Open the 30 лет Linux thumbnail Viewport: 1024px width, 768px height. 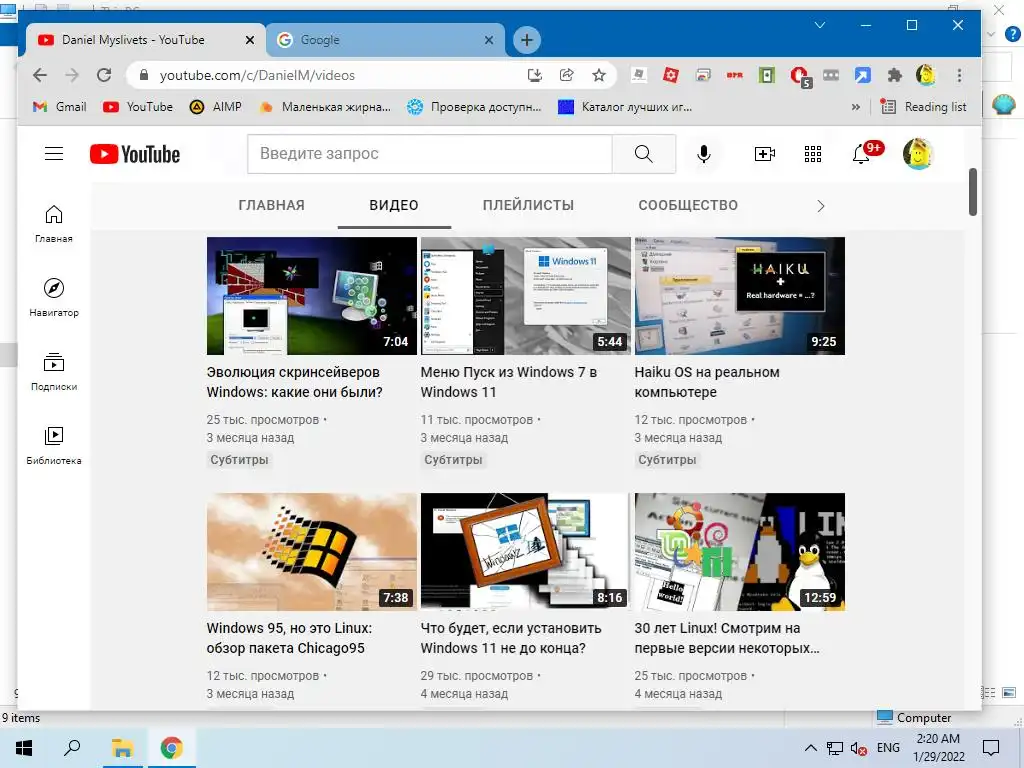(x=739, y=552)
